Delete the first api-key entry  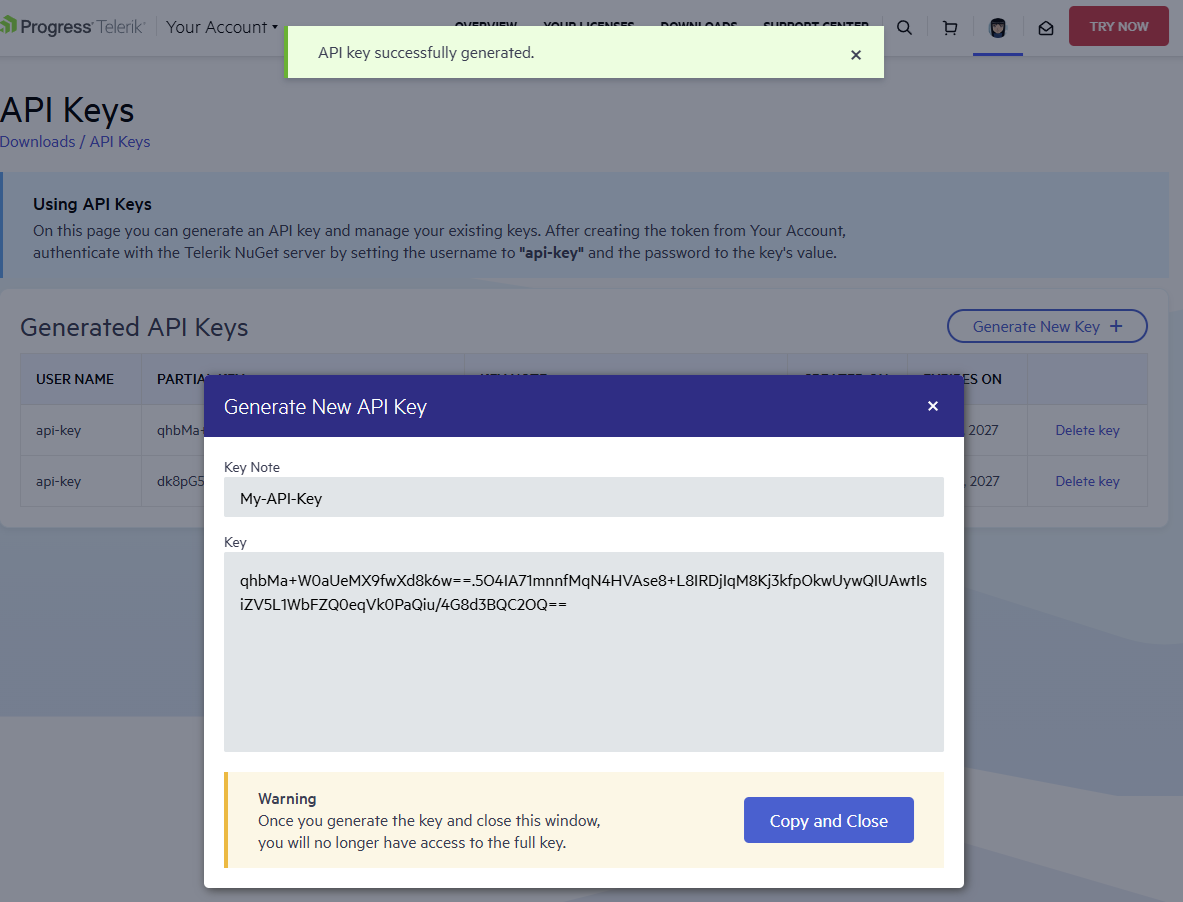(1087, 430)
